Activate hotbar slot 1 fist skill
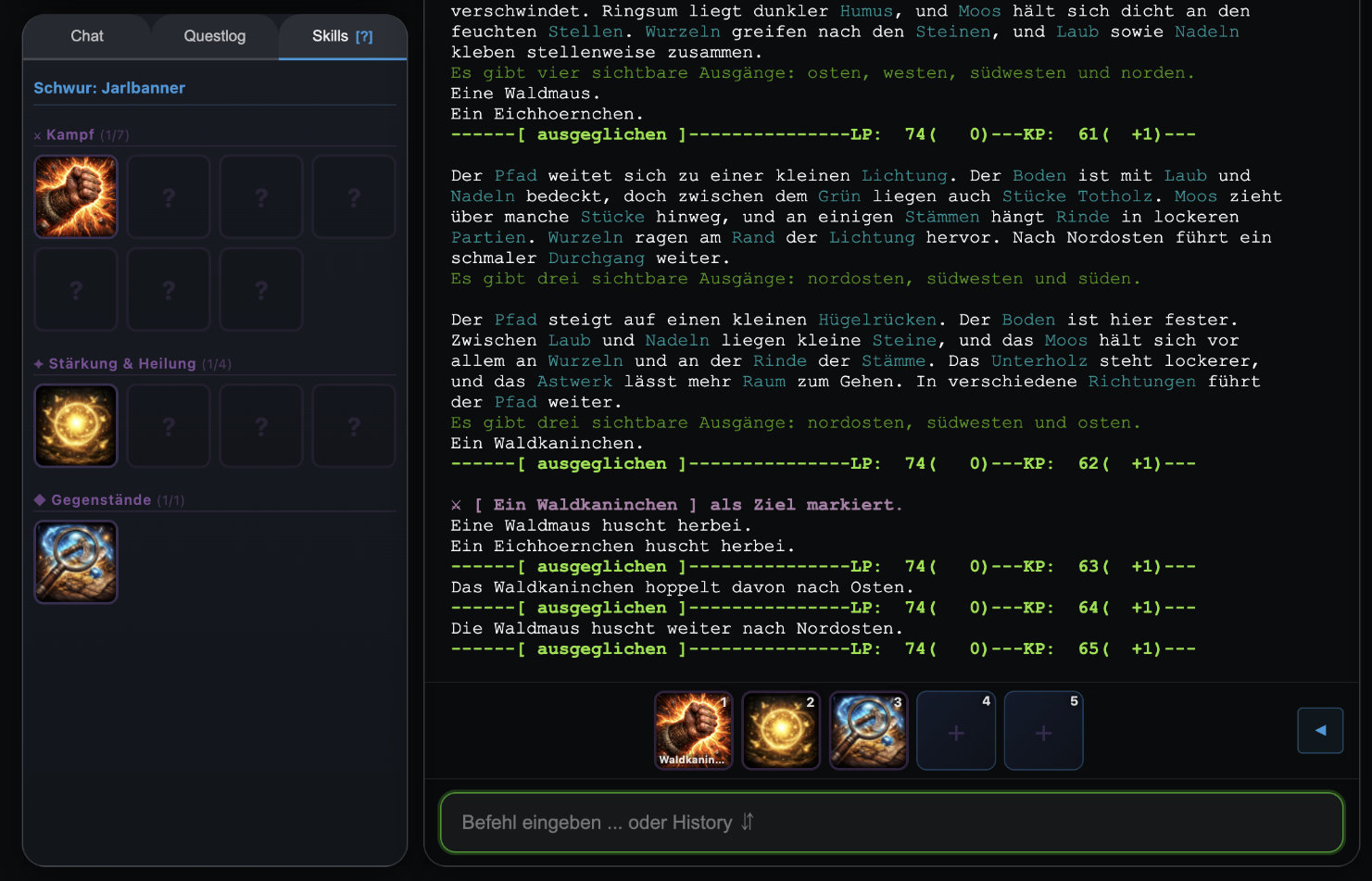1372x881 pixels. click(693, 730)
